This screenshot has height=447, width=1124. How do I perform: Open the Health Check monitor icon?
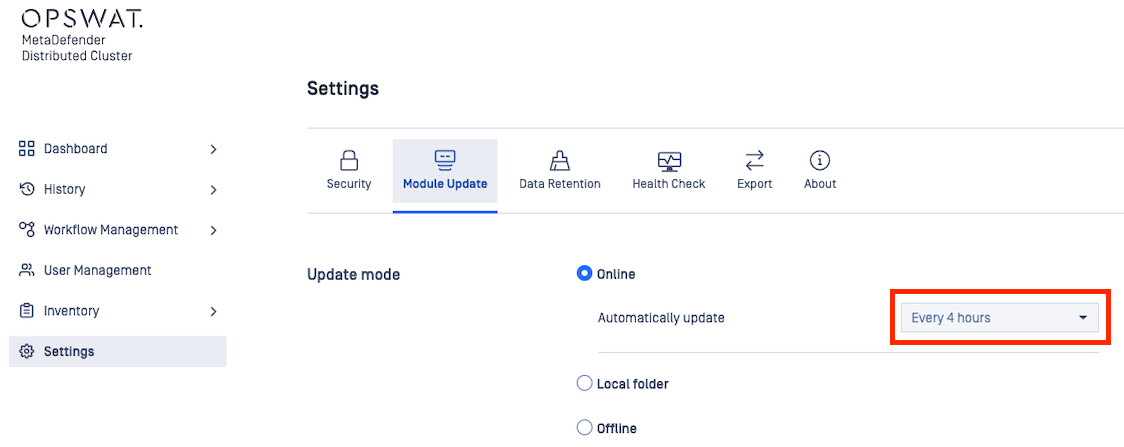pyautogui.click(x=669, y=160)
